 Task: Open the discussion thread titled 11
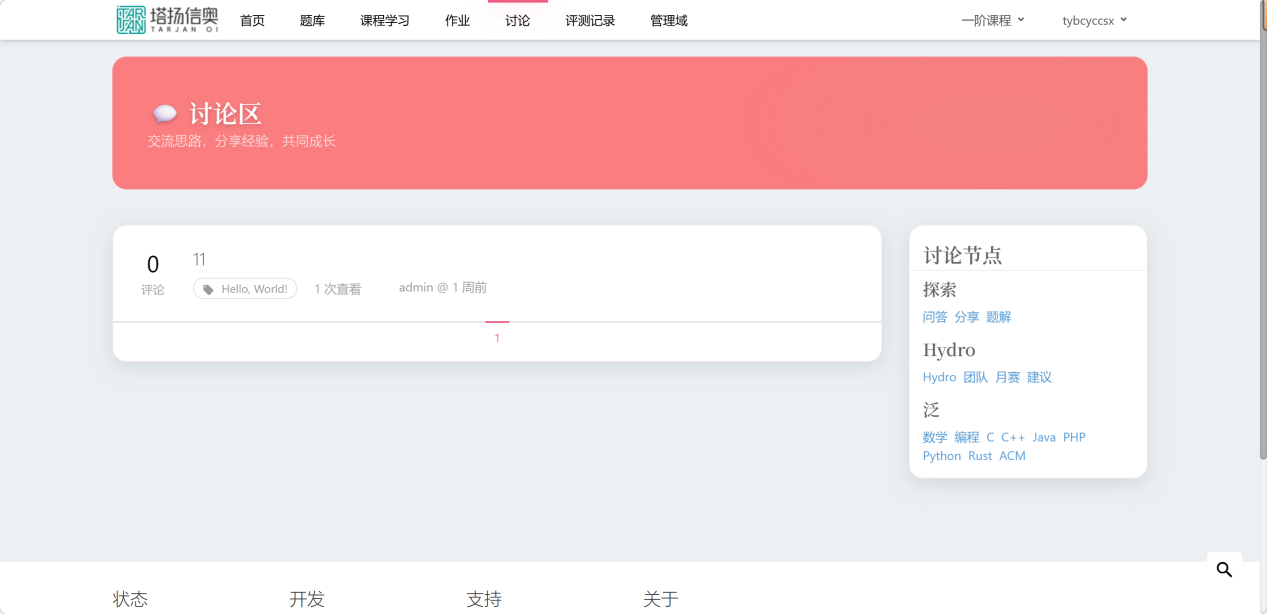click(x=199, y=259)
